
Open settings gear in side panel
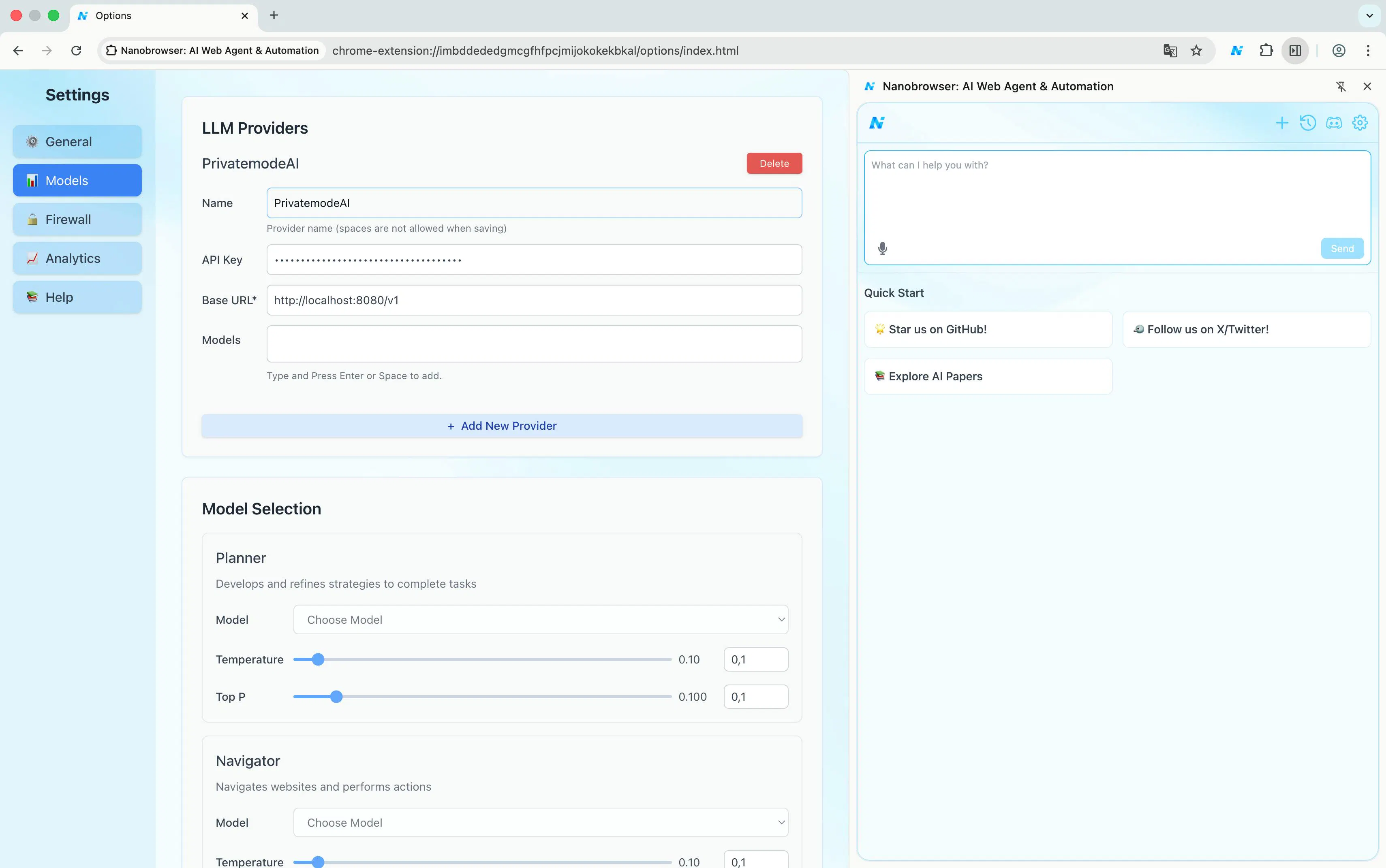(x=1360, y=123)
